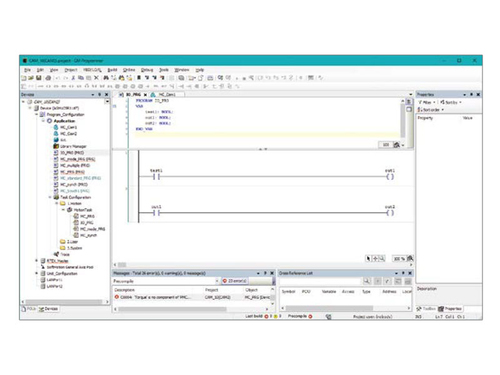This screenshot has height=375, width=500.
Task: Open the Help menu
Action: [200, 70]
